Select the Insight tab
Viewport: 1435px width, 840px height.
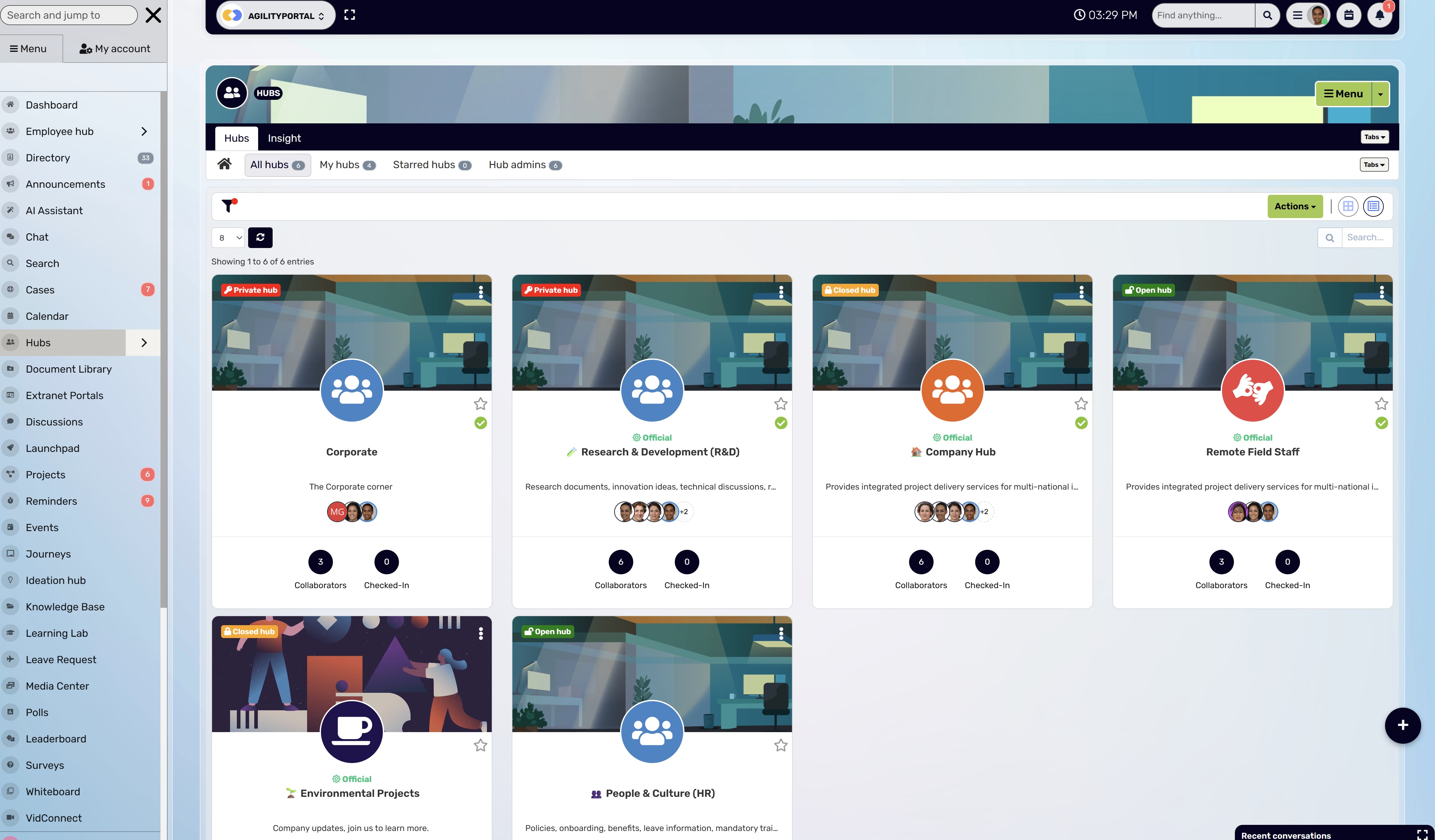284,138
